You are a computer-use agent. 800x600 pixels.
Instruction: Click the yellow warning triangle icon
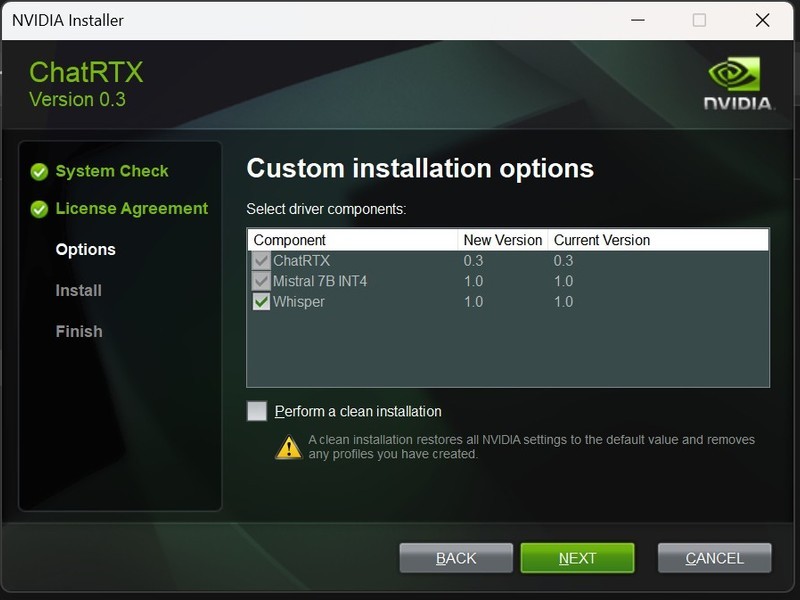pyautogui.click(x=289, y=447)
